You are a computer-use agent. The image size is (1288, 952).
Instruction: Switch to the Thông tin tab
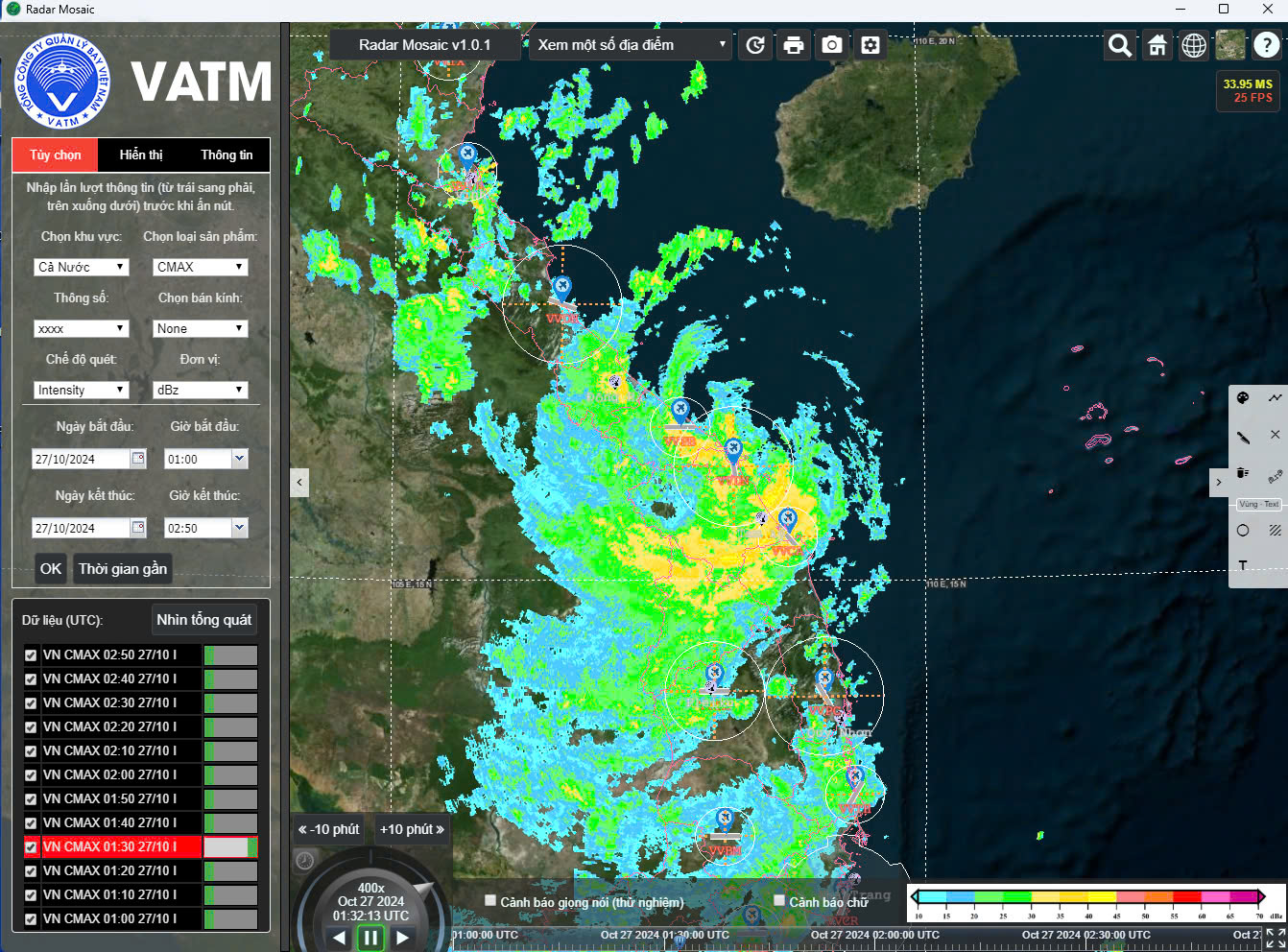pyautogui.click(x=227, y=155)
